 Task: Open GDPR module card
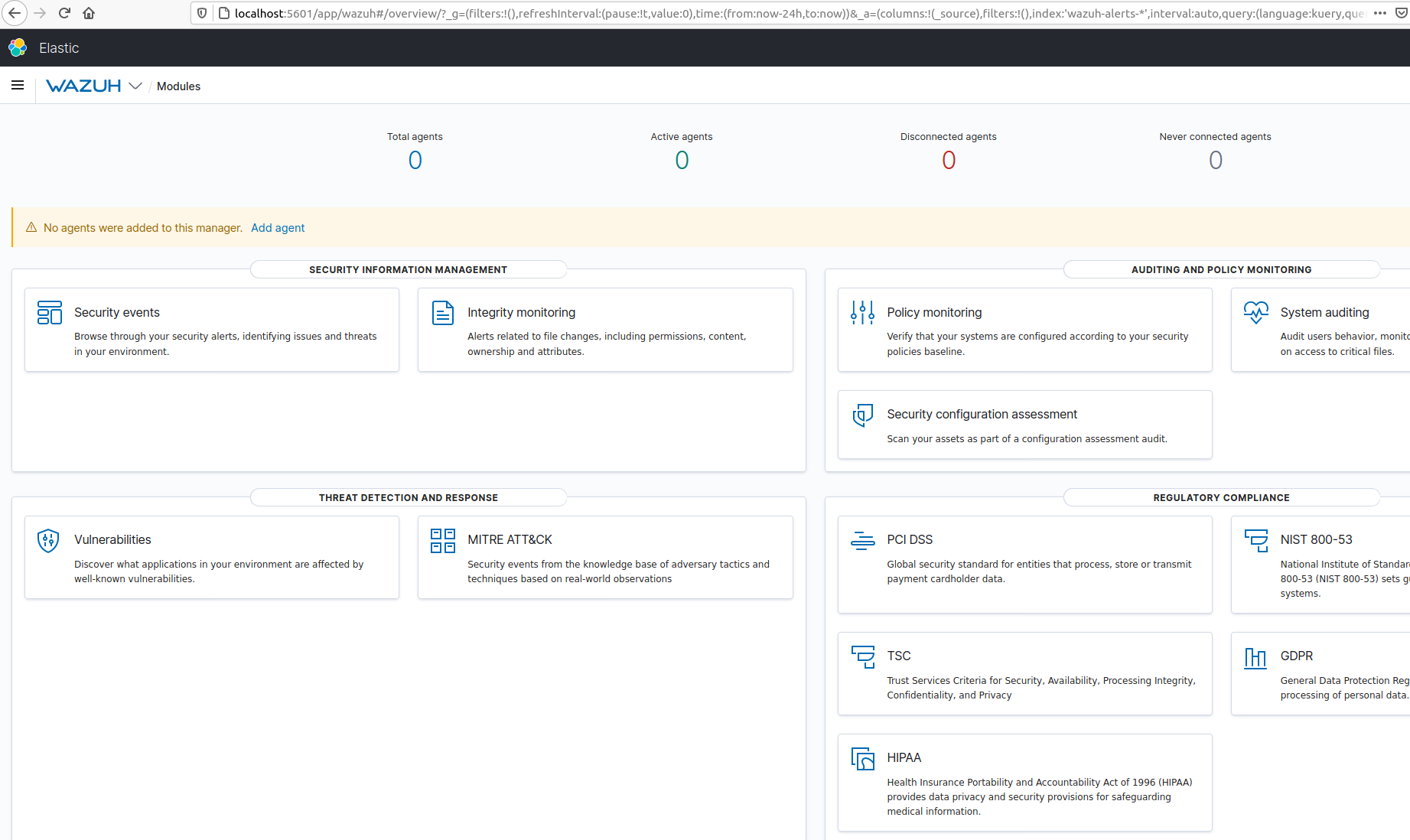click(x=1320, y=673)
